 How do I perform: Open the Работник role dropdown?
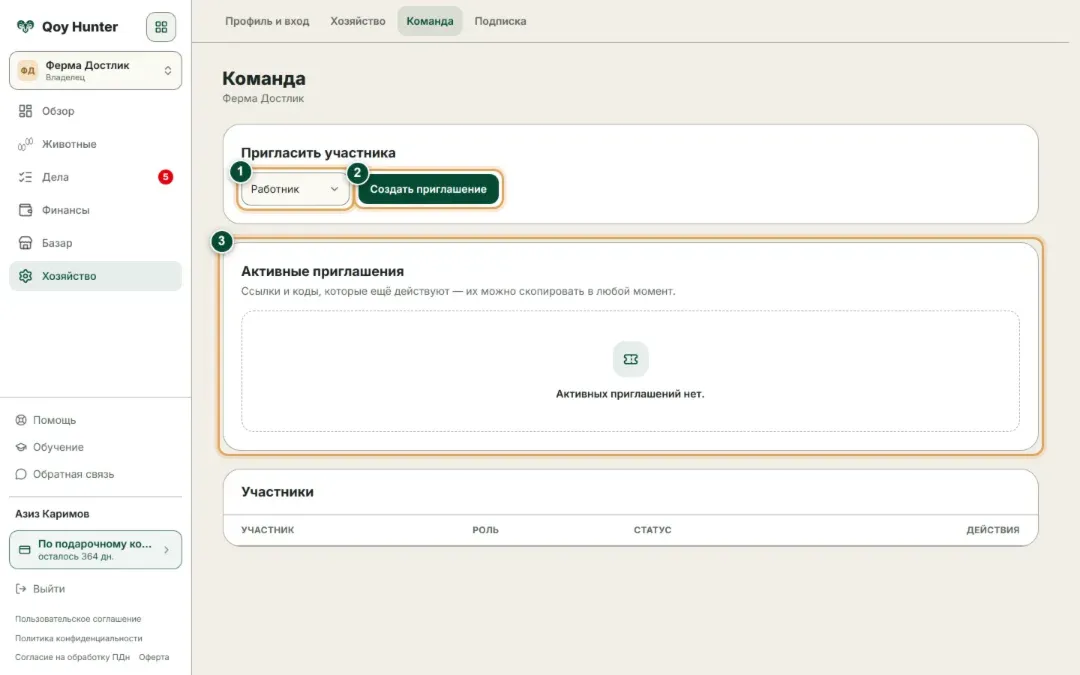295,189
